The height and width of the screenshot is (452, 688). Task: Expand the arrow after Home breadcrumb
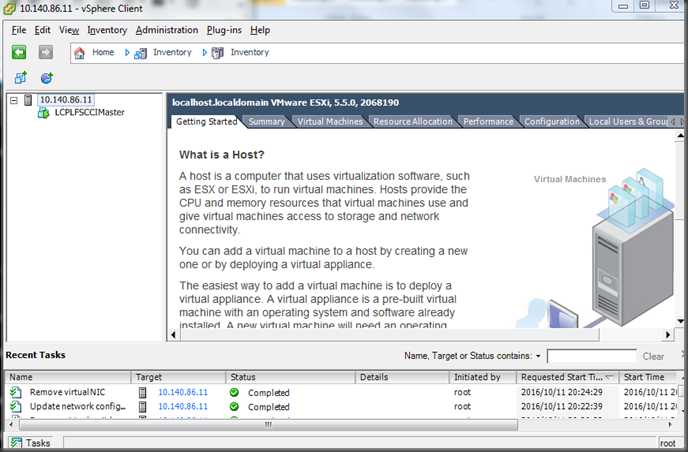(127, 53)
